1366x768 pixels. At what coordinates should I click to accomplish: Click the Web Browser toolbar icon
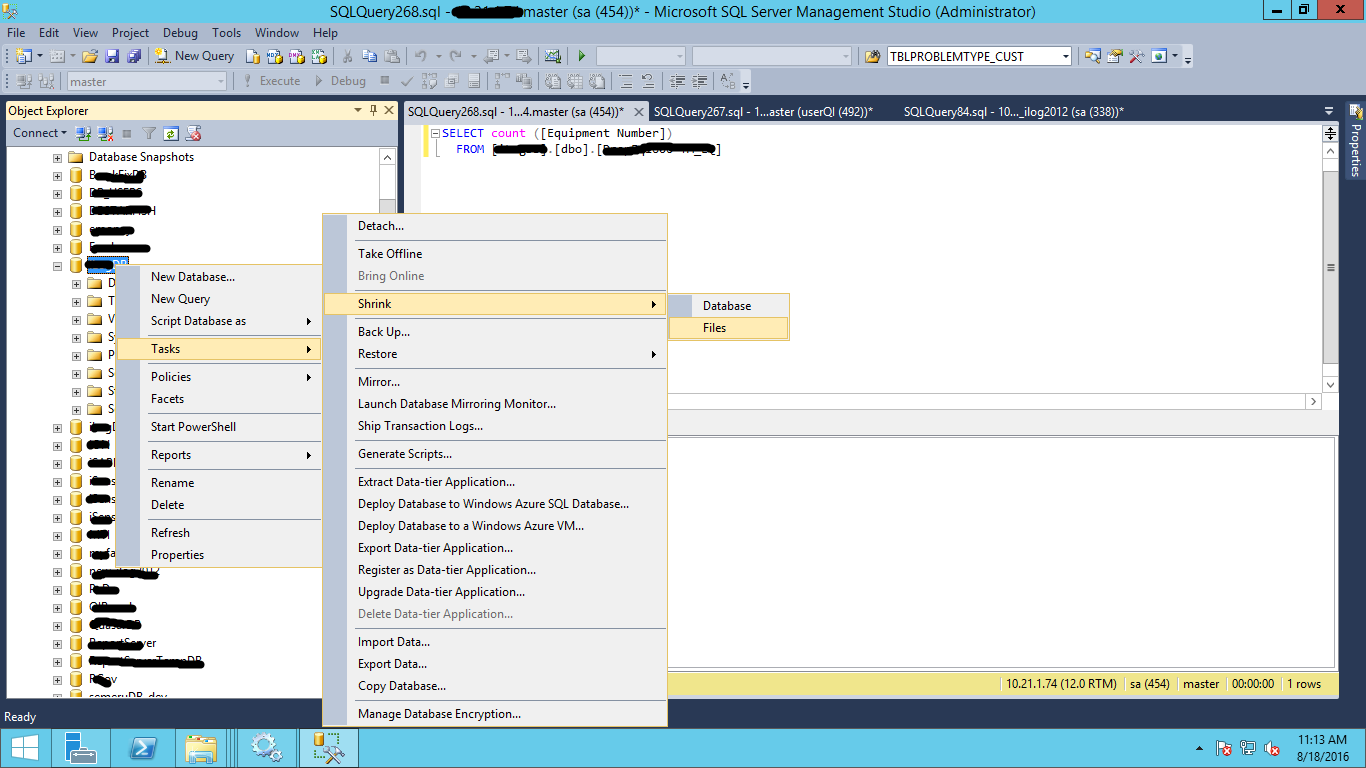click(1159, 56)
